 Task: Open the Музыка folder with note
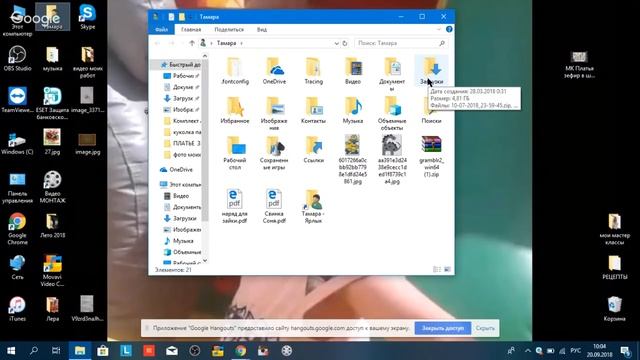353,110
